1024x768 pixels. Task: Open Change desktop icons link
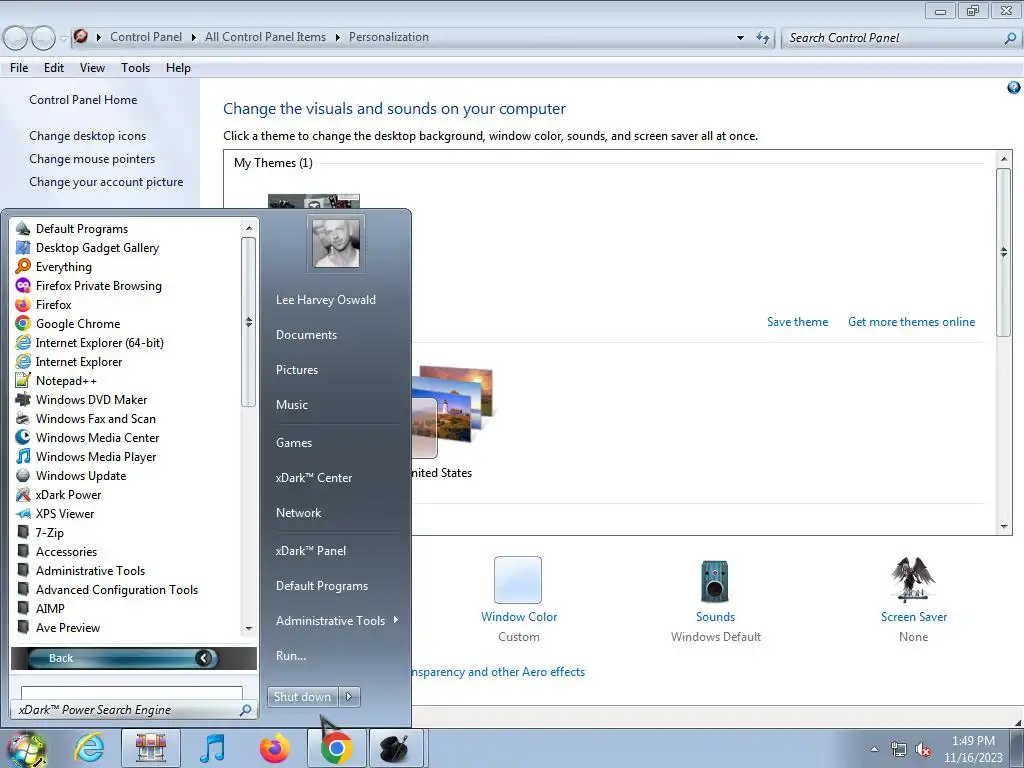(x=88, y=136)
